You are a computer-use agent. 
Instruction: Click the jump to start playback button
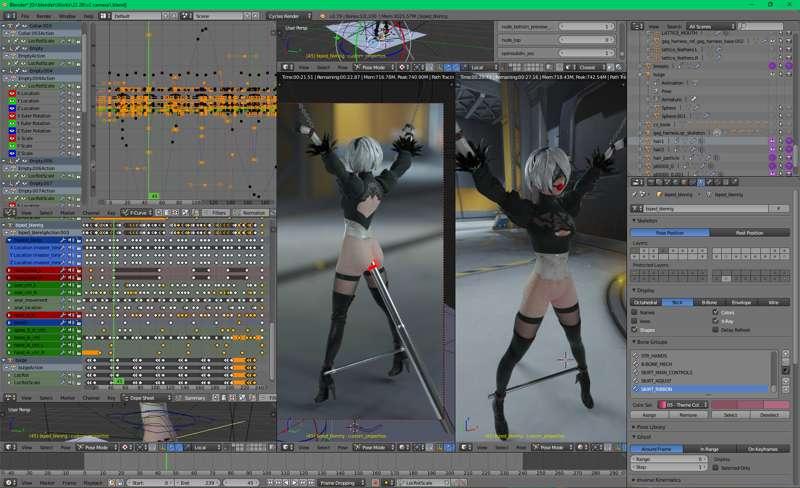coord(271,482)
